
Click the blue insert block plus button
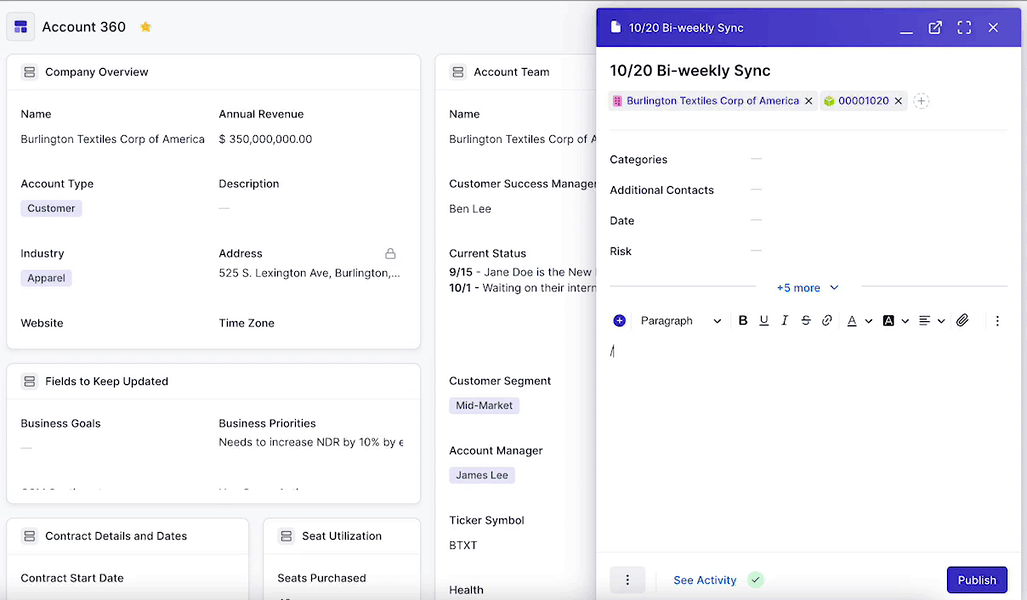pyautogui.click(x=619, y=320)
